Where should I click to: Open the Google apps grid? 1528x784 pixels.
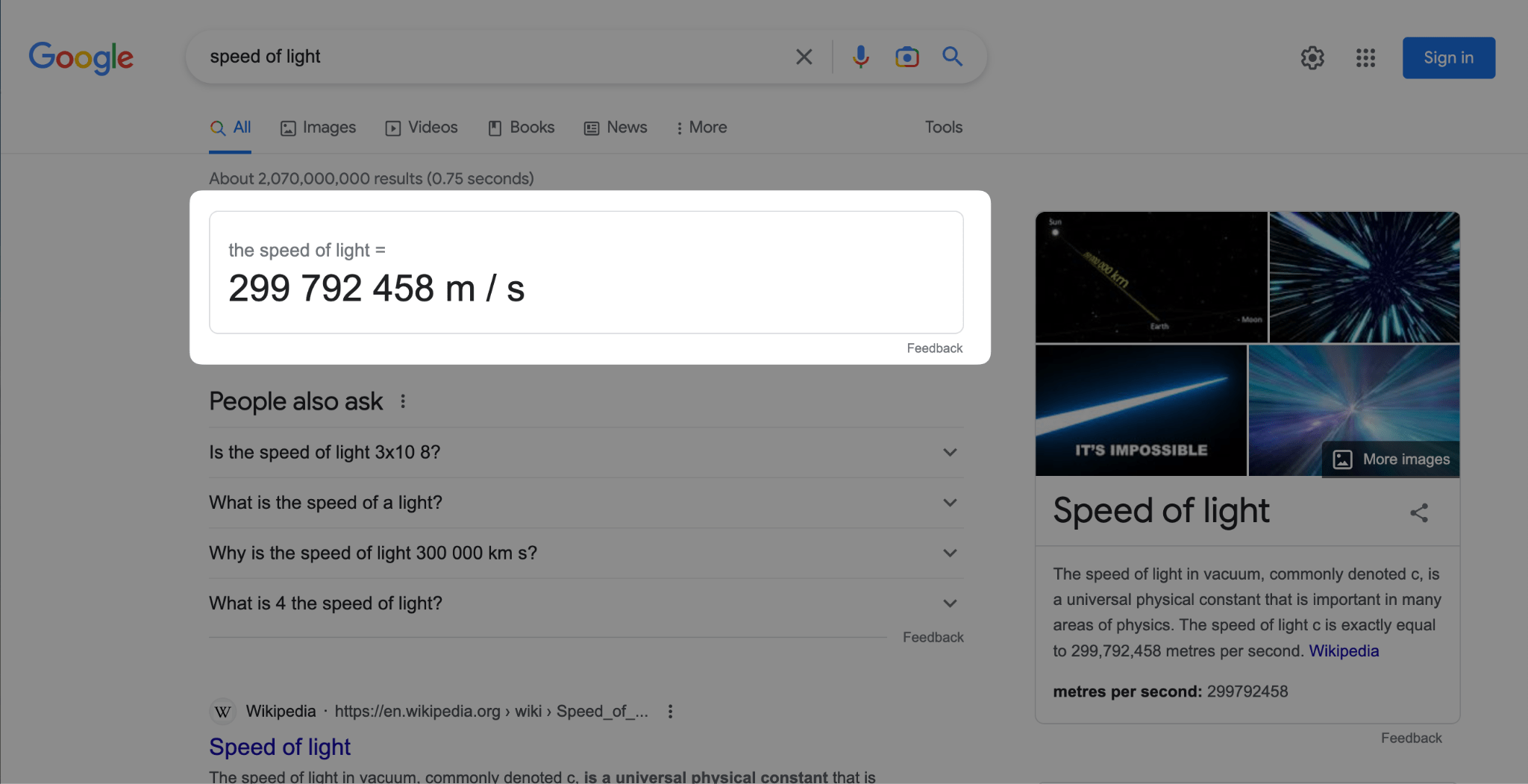[1365, 57]
